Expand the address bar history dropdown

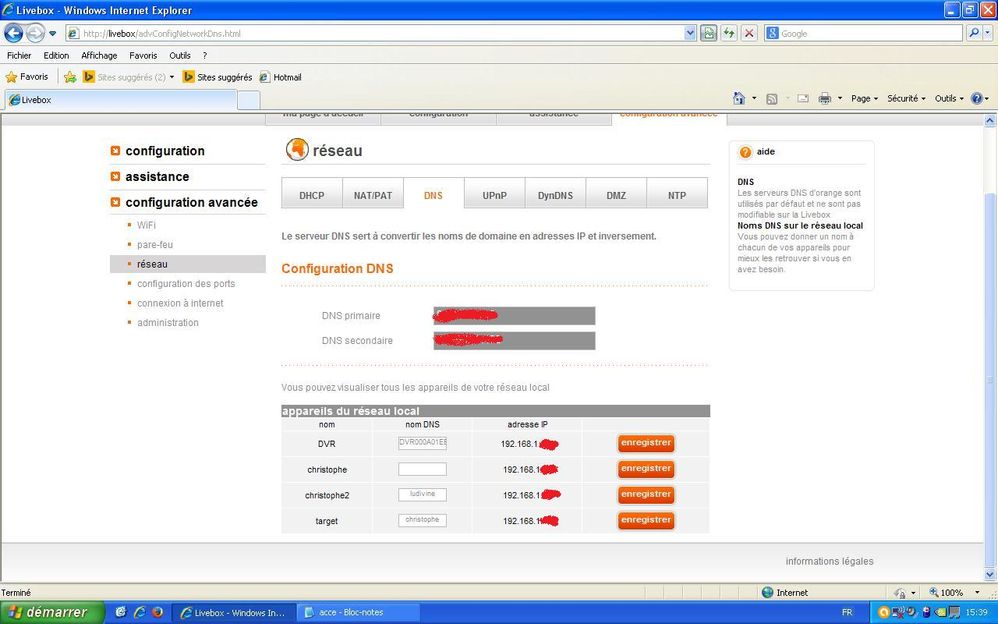(690, 33)
